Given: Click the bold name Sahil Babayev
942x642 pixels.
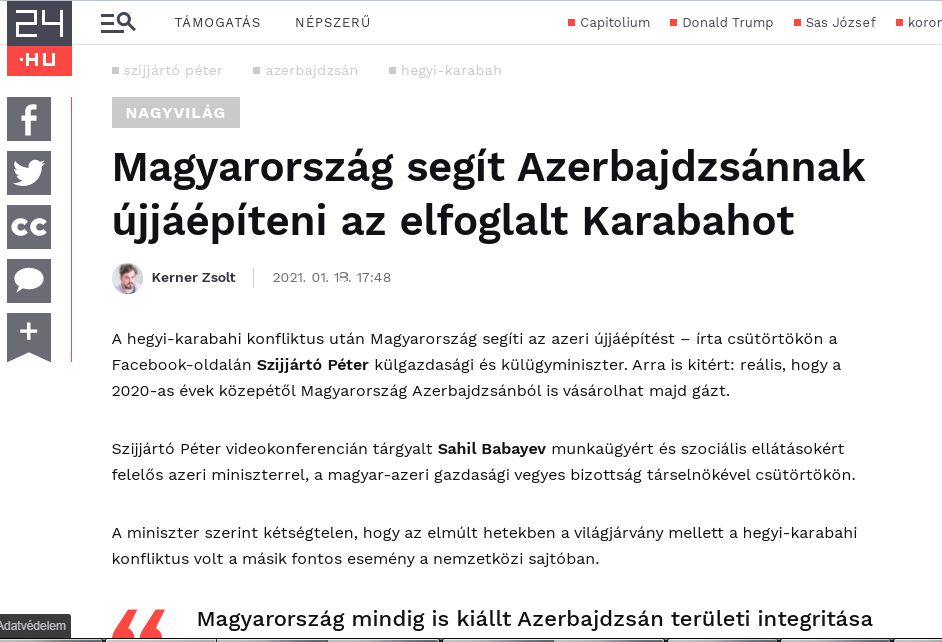Looking at the screenshot, I should point(492,449).
